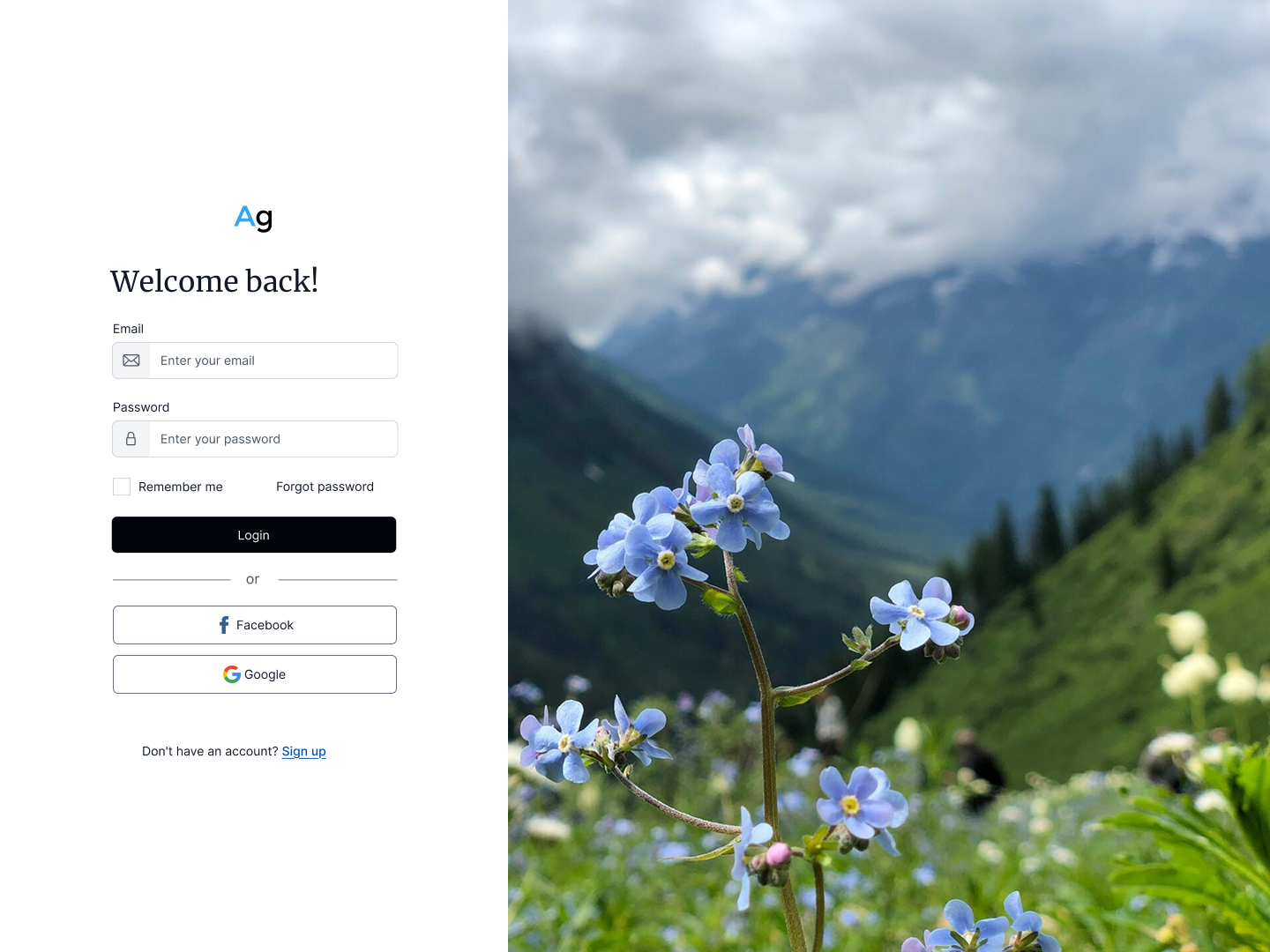Click the "or" divider text
1270x952 pixels.
coord(253,579)
